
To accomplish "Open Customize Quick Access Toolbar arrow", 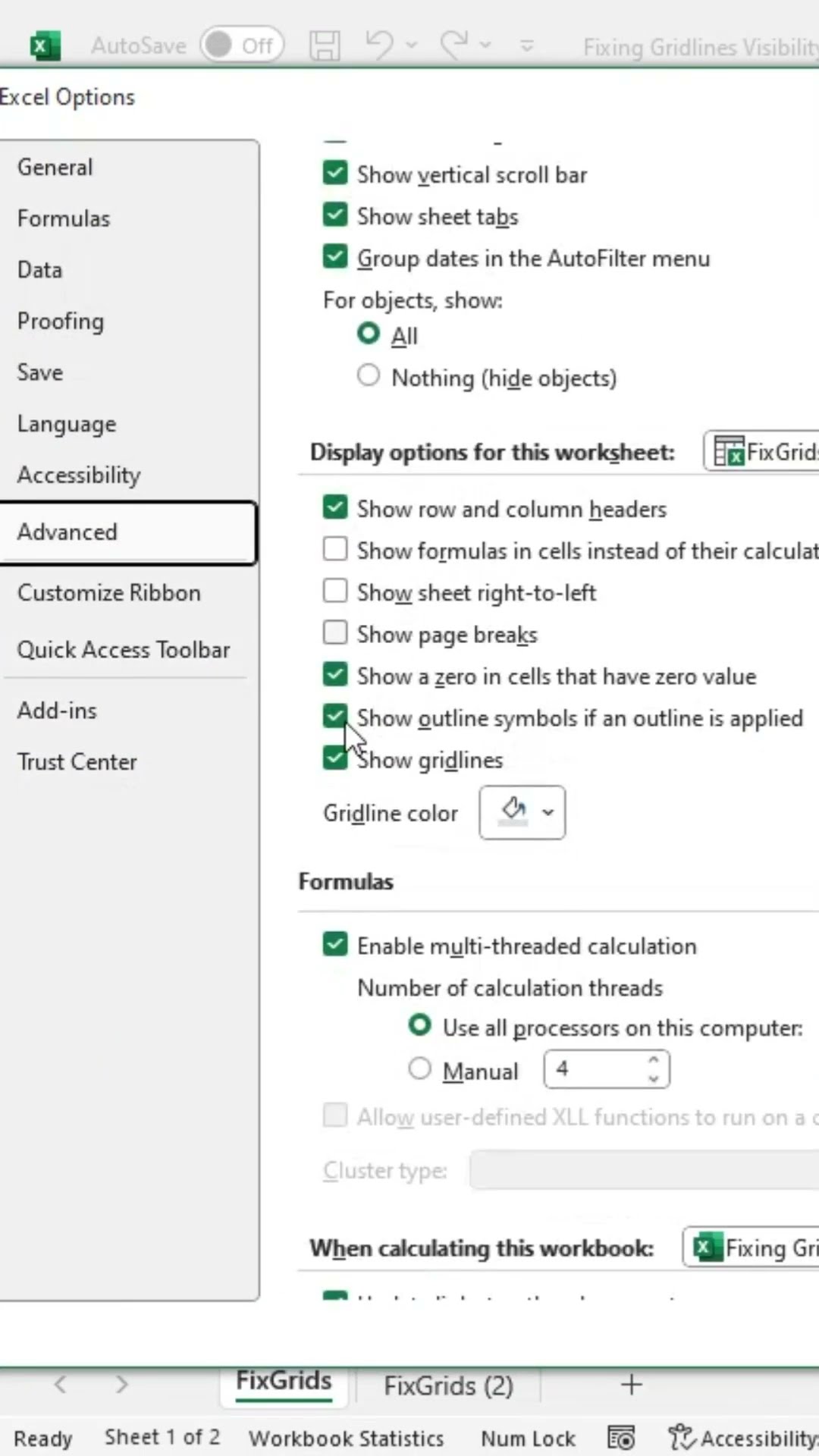I will 527,46.
